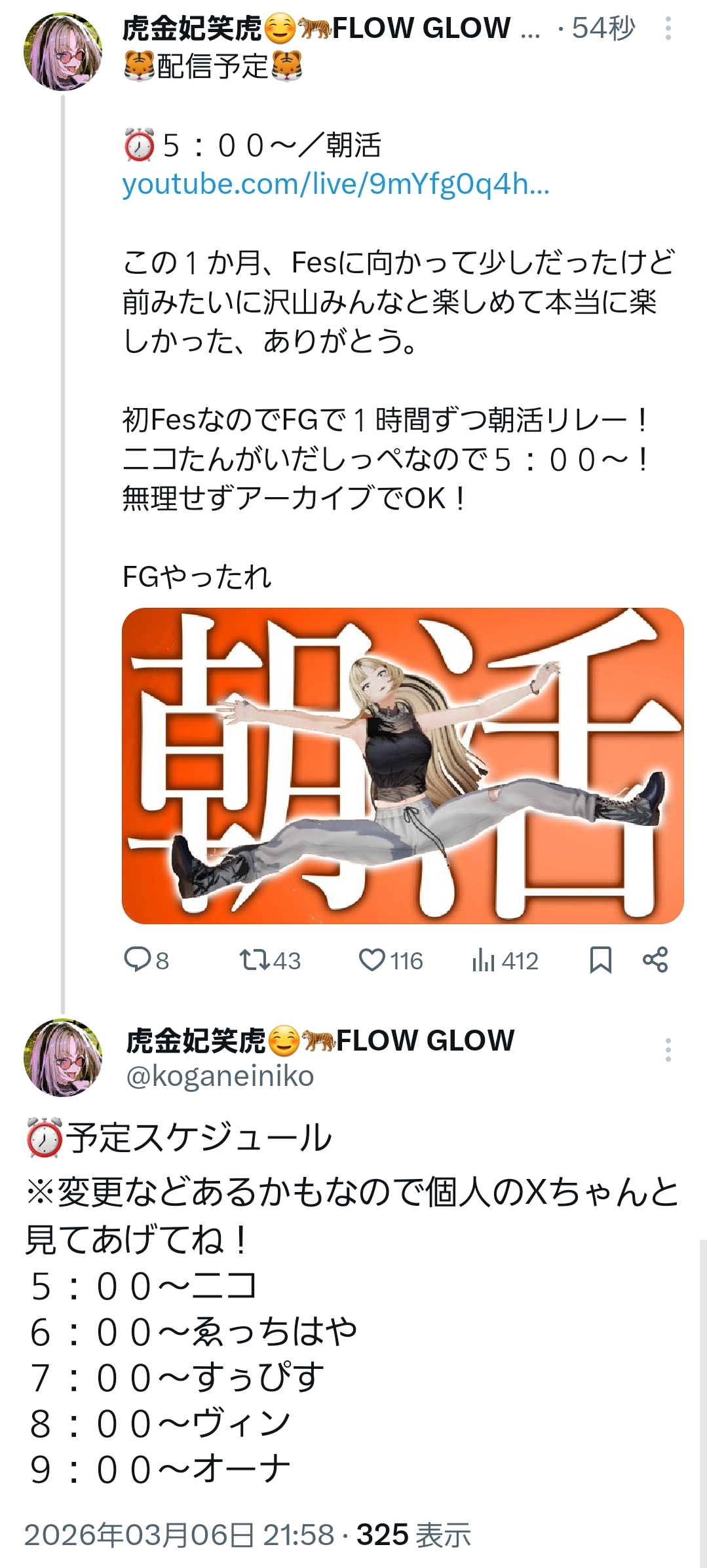Viewport: 707px width, 1568px height.
Task: Open the 朝活 thumbnail image
Action: click(402, 765)
